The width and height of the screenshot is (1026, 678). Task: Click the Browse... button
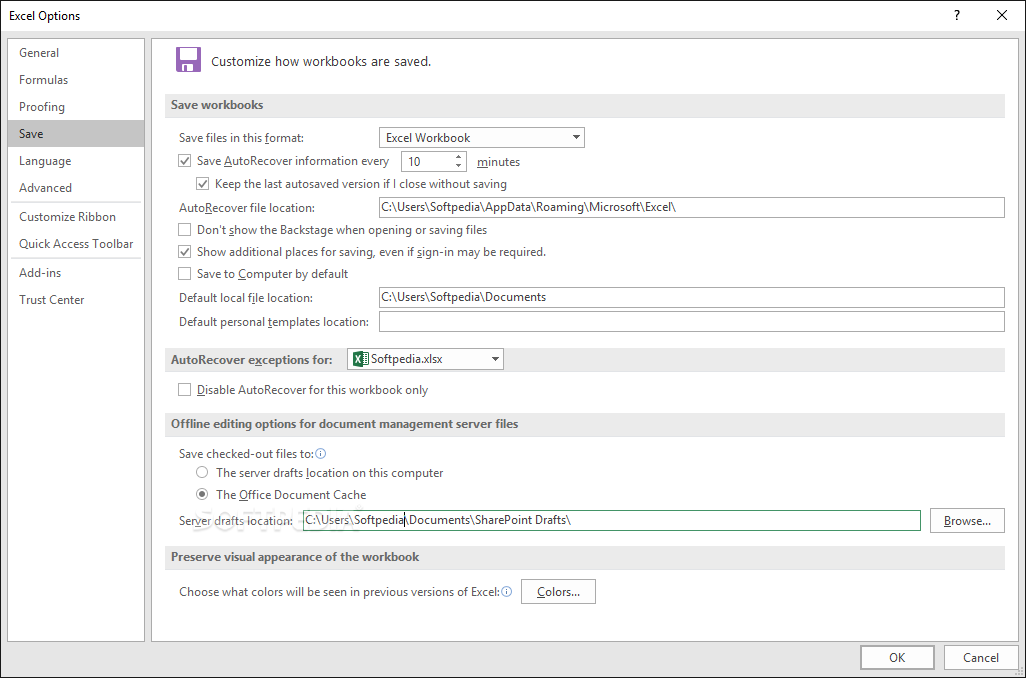click(x=967, y=521)
